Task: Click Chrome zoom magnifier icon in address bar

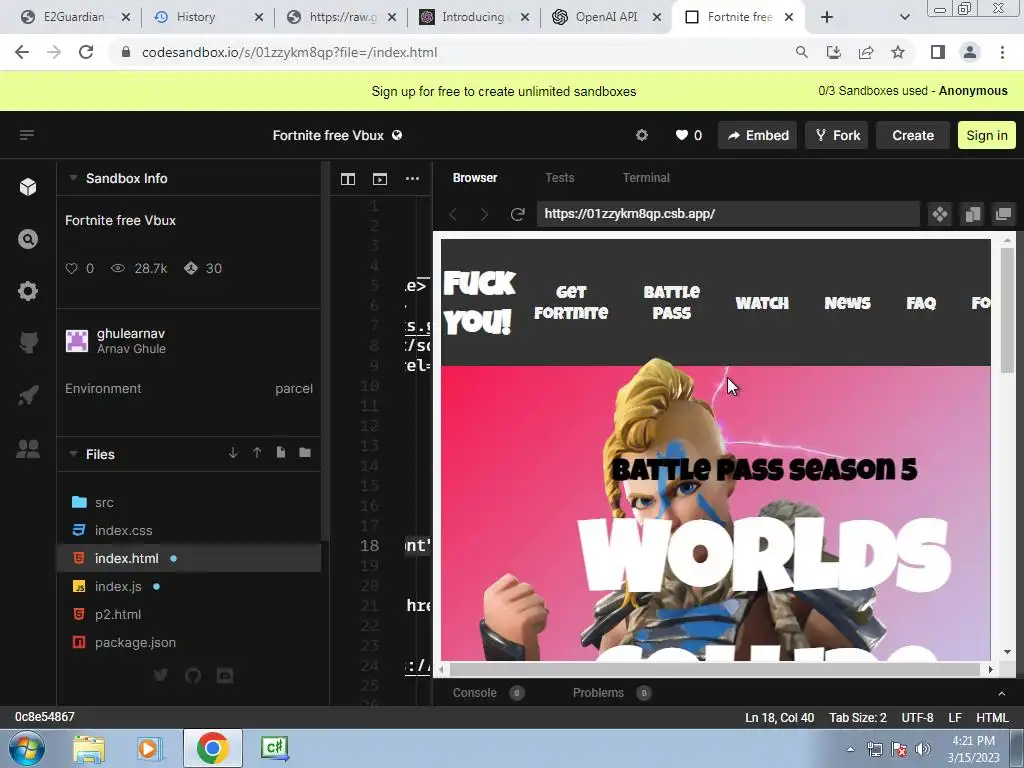Action: tap(801, 52)
